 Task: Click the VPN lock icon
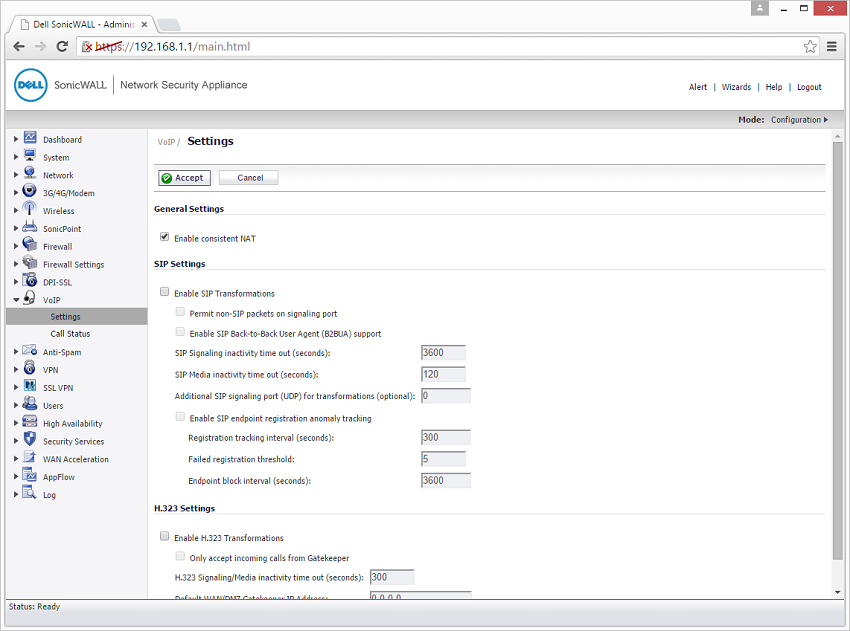30,369
